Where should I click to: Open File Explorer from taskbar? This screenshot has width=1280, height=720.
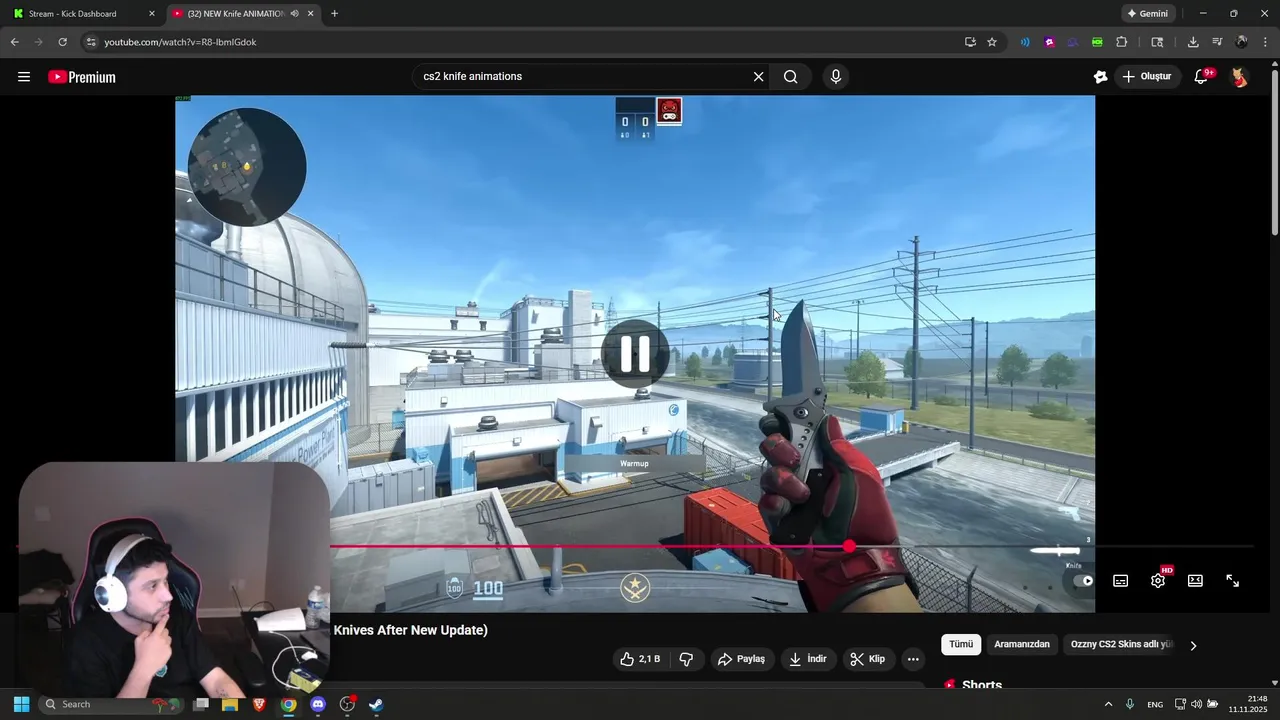coord(230,704)
